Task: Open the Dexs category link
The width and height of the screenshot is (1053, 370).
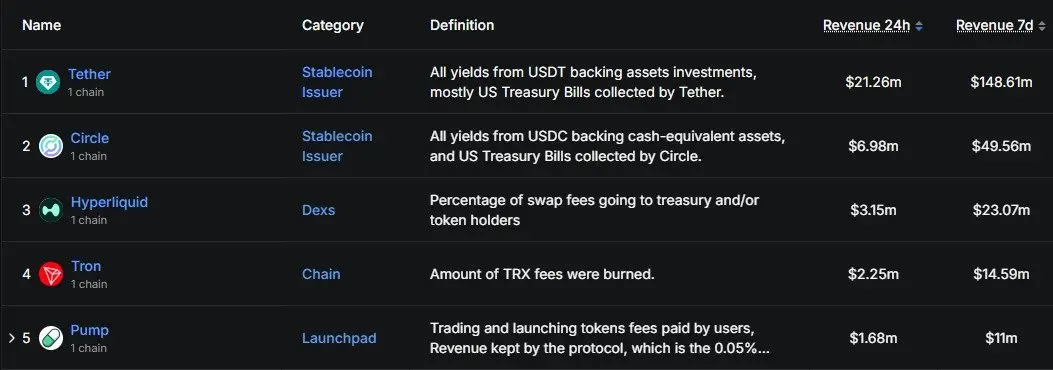Action: tap(318, 210)
